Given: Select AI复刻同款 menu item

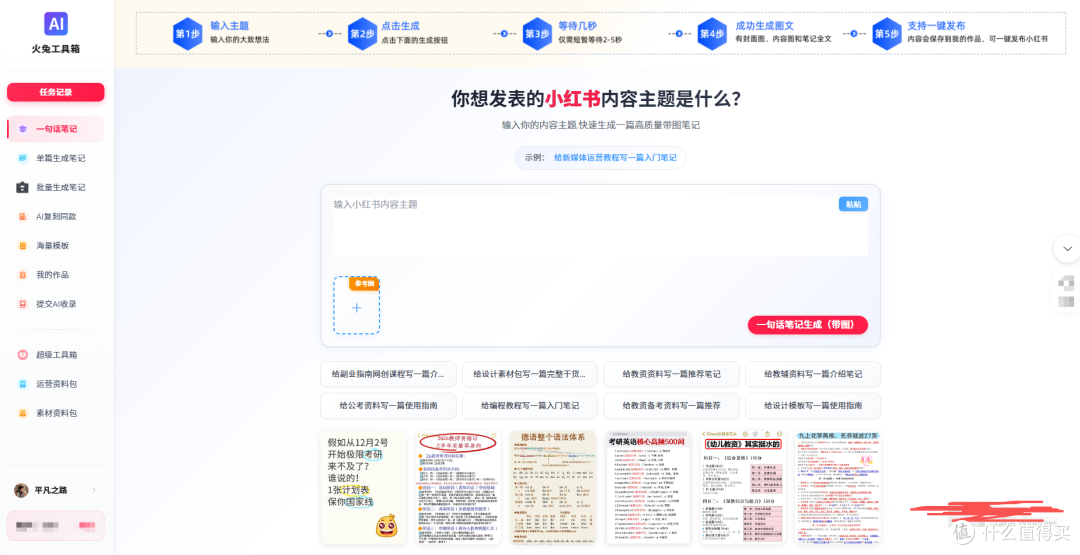Looking at the screenshot, I should tap(56, 216).
